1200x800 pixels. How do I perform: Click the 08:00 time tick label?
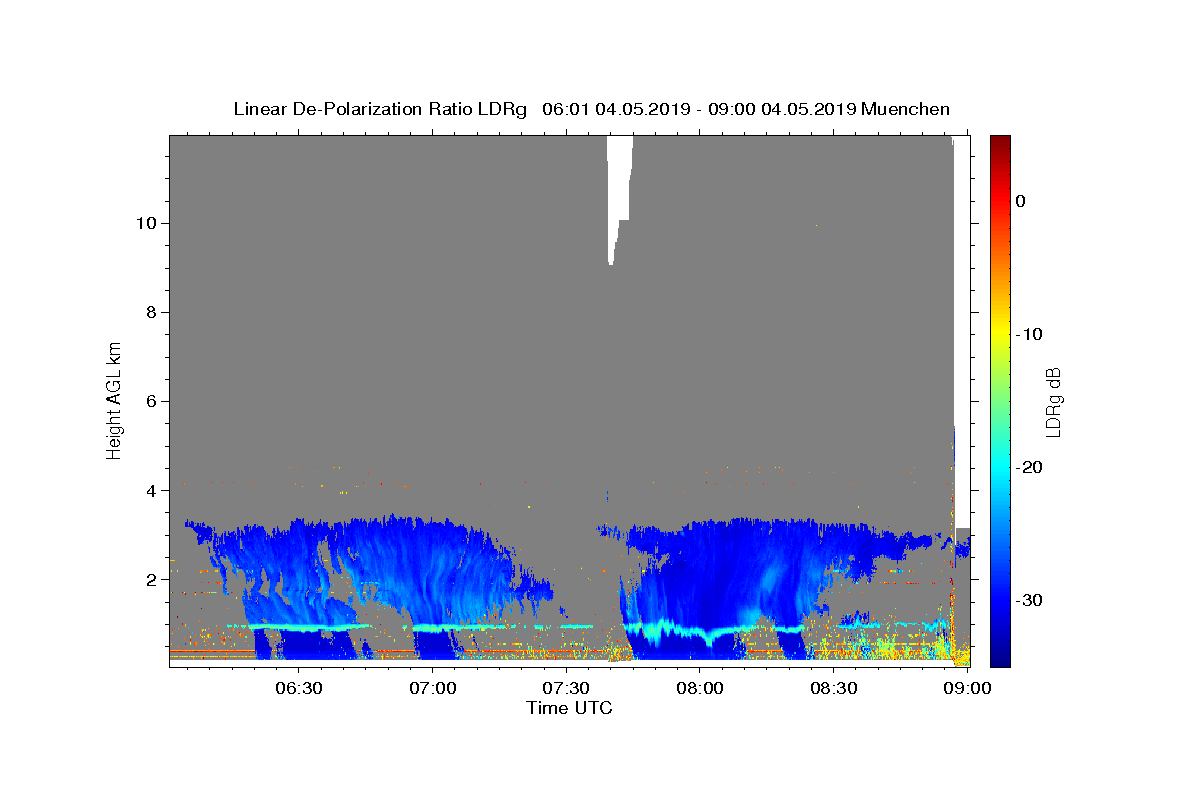coord(699,688)
